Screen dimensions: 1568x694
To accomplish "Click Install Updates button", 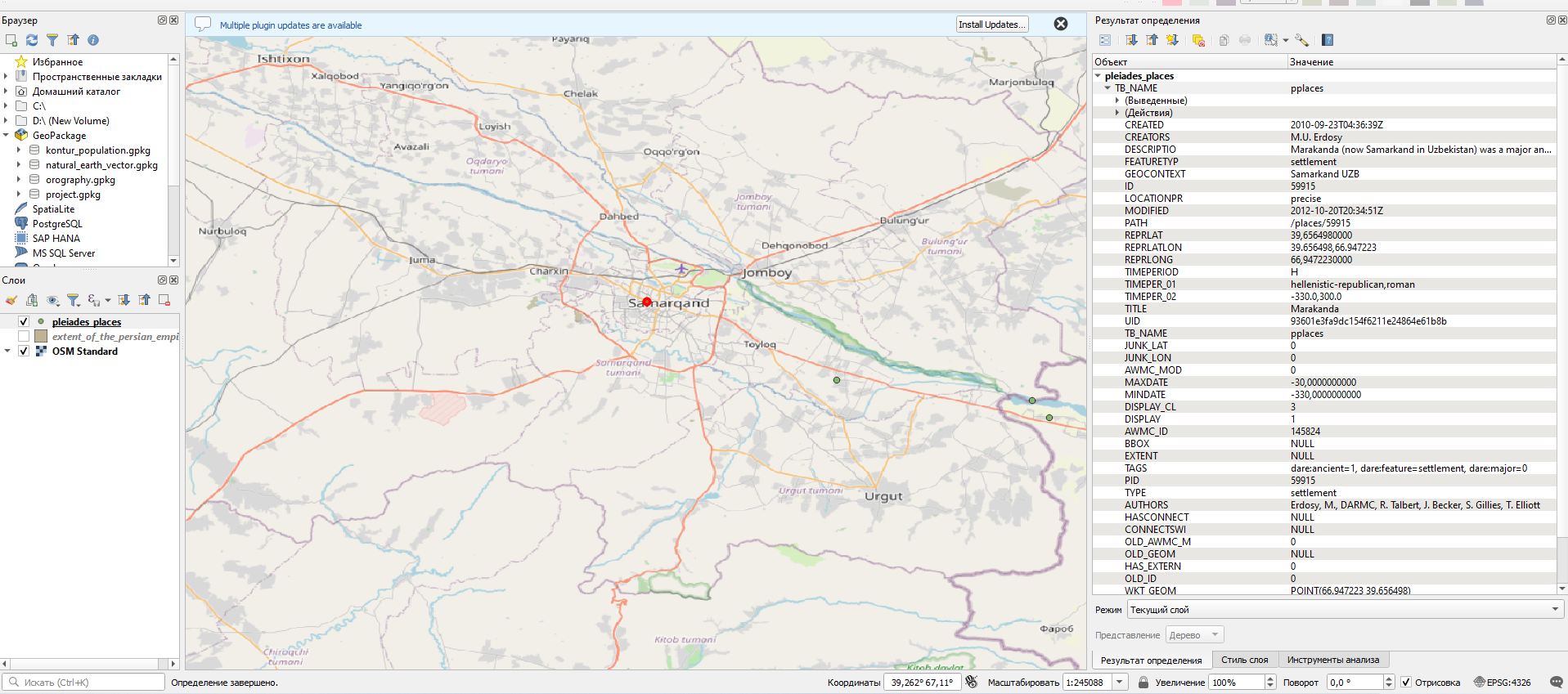I will [x=991, y=25].
